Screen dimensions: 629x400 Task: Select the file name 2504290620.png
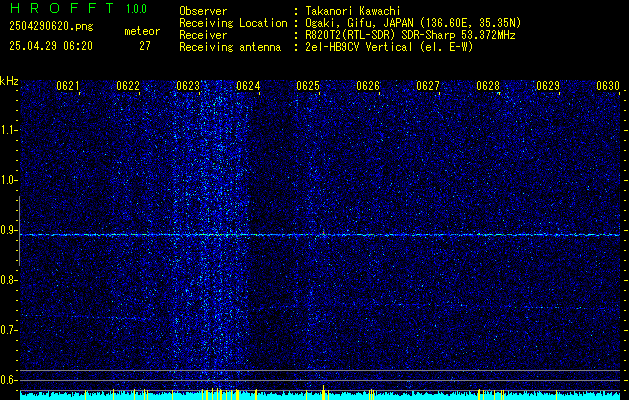51,27
